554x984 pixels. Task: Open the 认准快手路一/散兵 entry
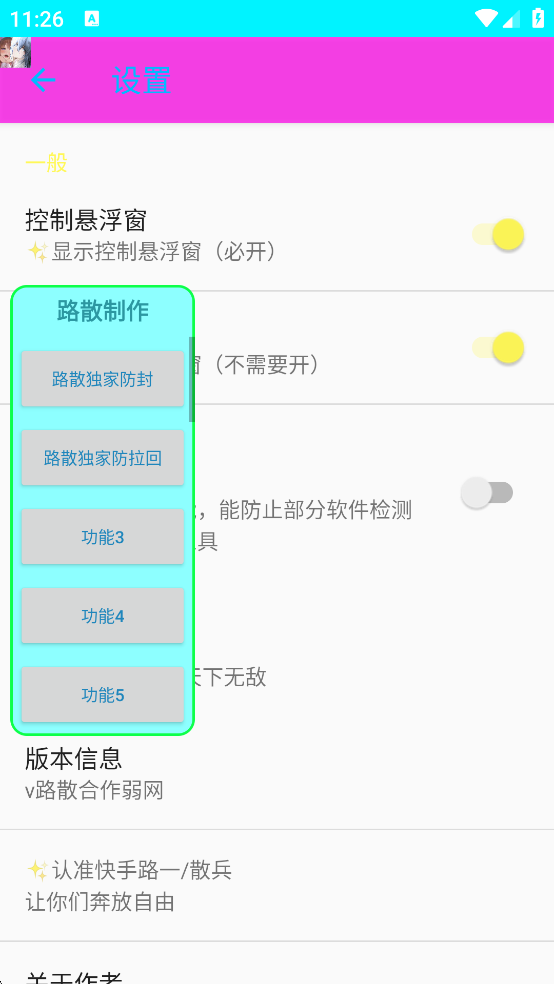(x=277, y=885)
